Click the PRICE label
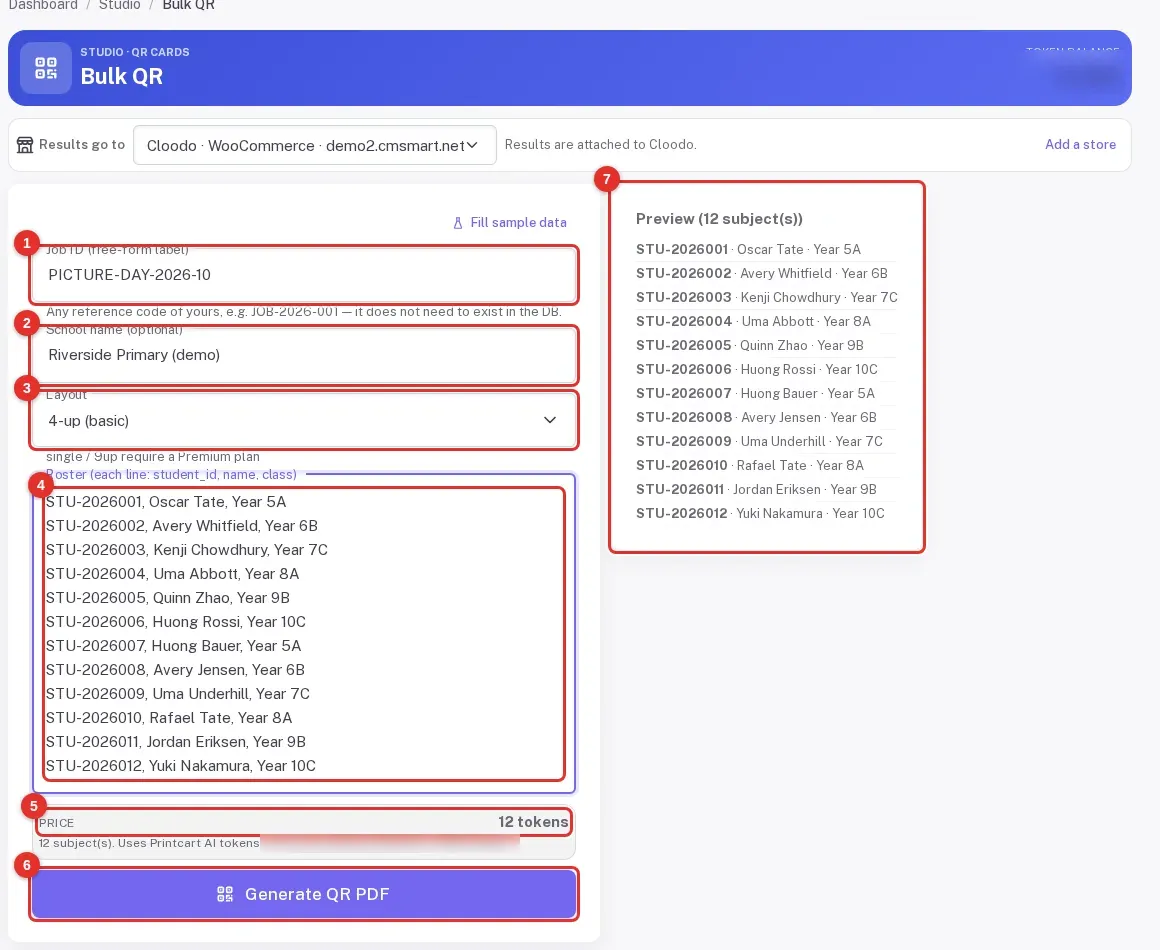 [x=56, y=823]
